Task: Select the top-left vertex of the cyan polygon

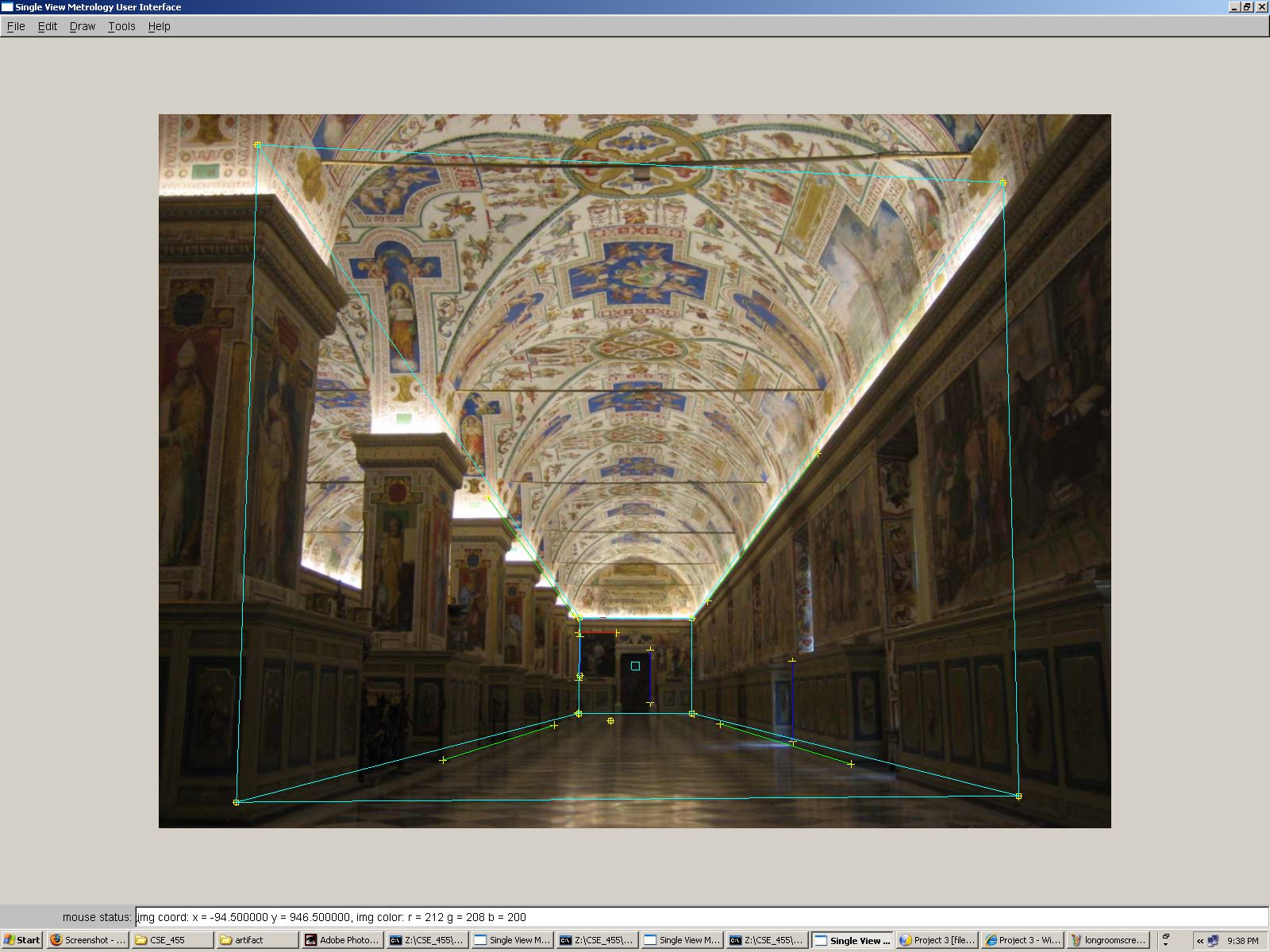Action: pyautogui.click(x=257, y=145)
